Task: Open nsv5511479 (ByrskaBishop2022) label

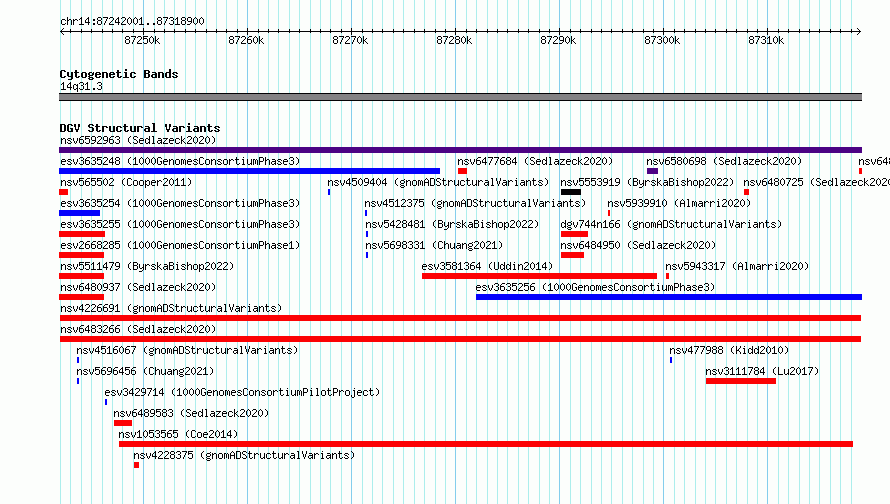Action: point(147,266)
